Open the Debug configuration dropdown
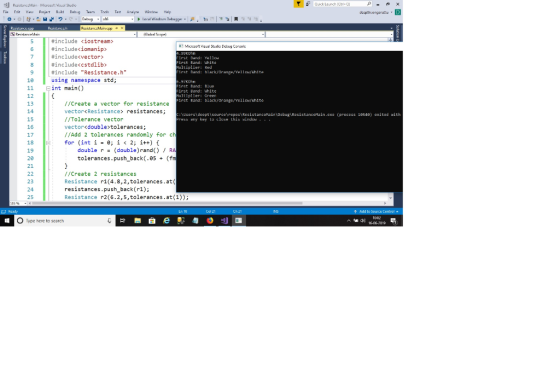Image resolution: width=560 pixels, height=373 pixels. click(x=90, y=19)
